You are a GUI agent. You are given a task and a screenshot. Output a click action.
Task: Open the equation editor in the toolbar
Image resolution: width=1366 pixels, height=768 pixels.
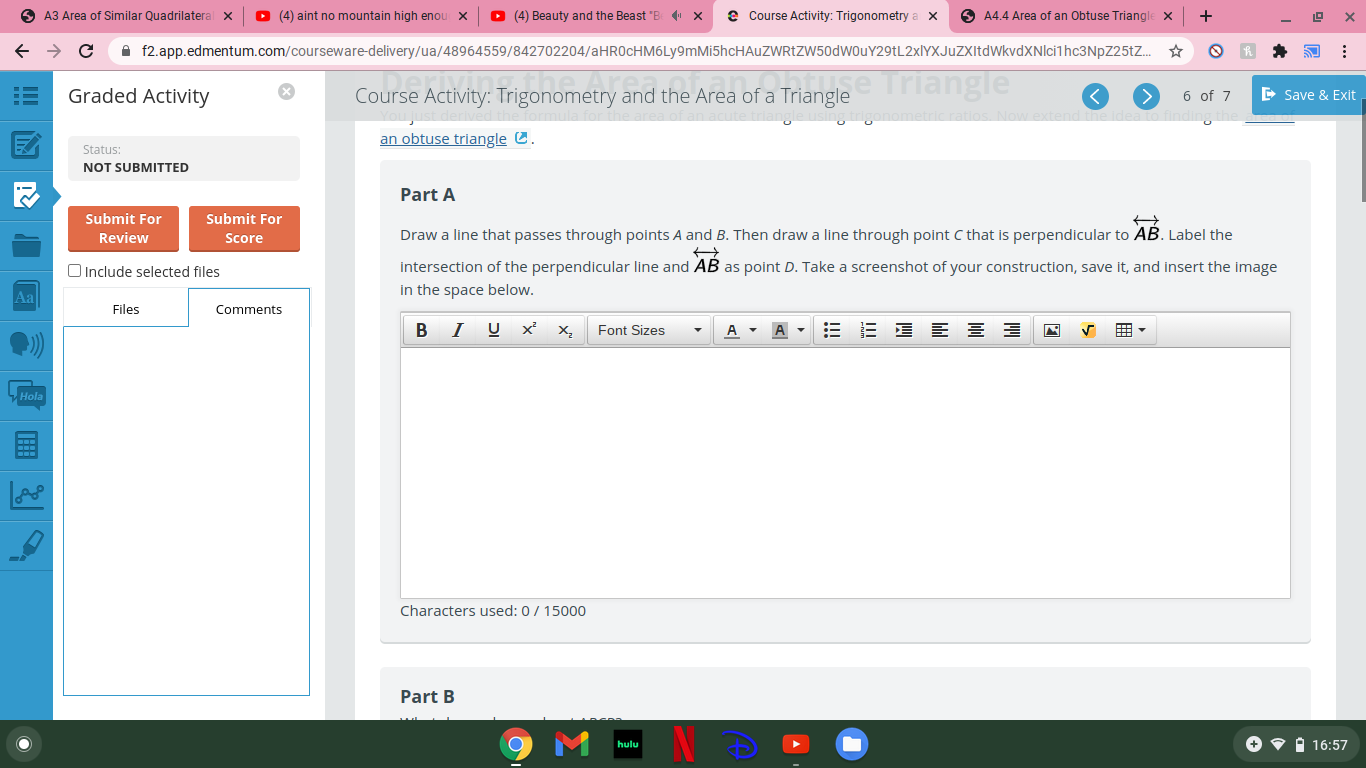point(1088,330)
